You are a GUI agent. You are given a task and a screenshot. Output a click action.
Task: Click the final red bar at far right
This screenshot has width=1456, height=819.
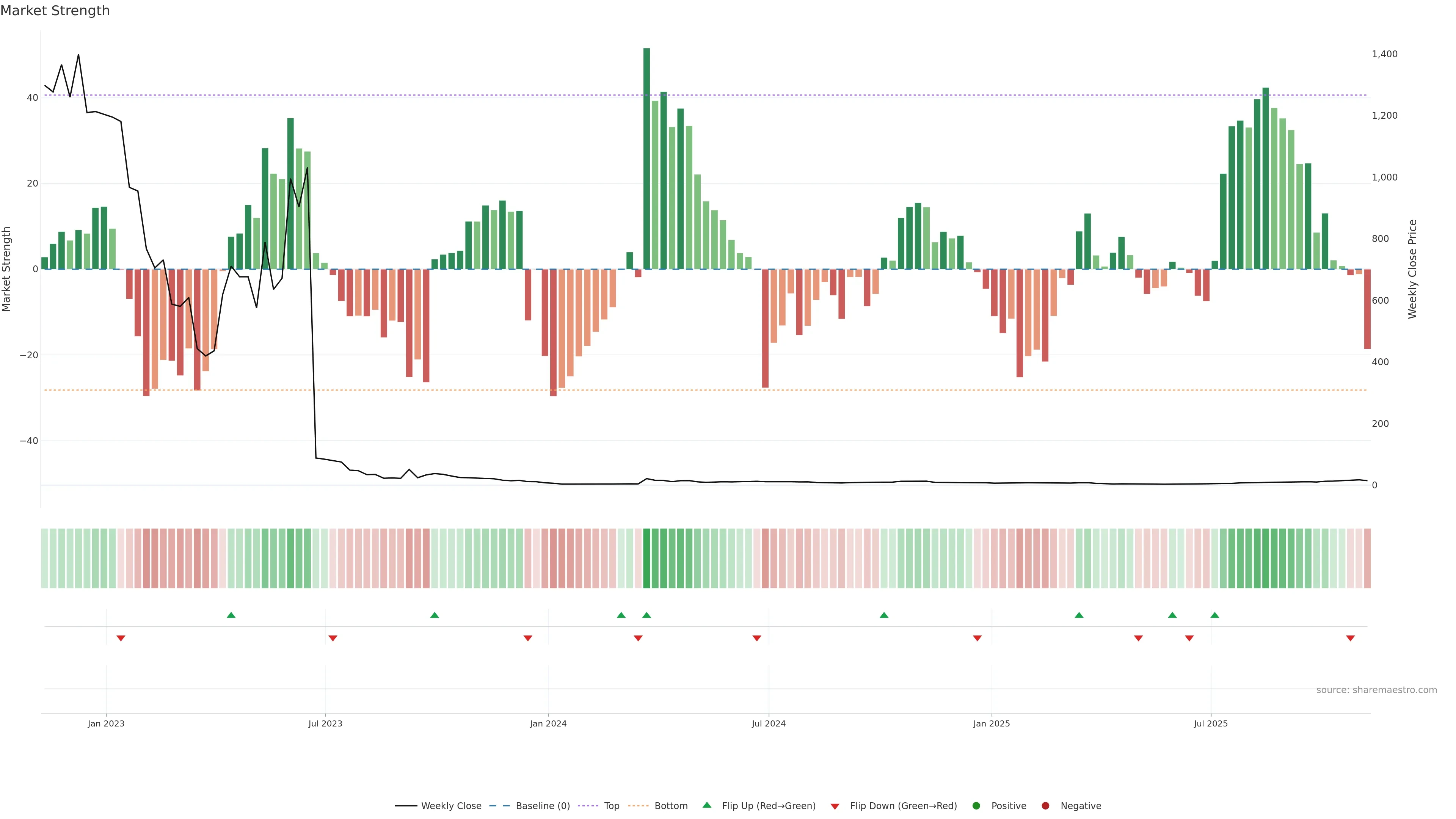tap(1367, 309)
